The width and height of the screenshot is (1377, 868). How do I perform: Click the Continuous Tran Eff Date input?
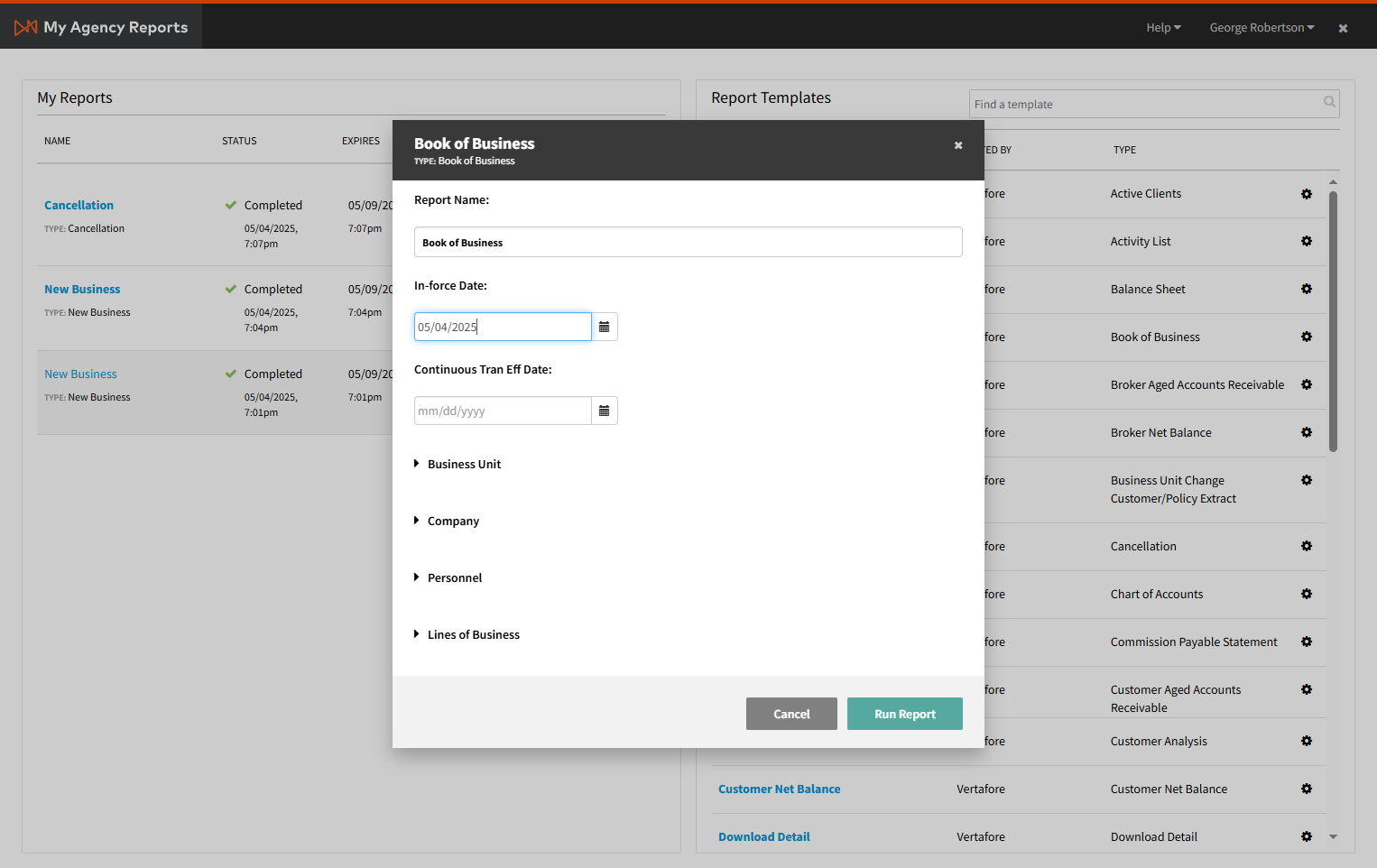tap(503, 411)
